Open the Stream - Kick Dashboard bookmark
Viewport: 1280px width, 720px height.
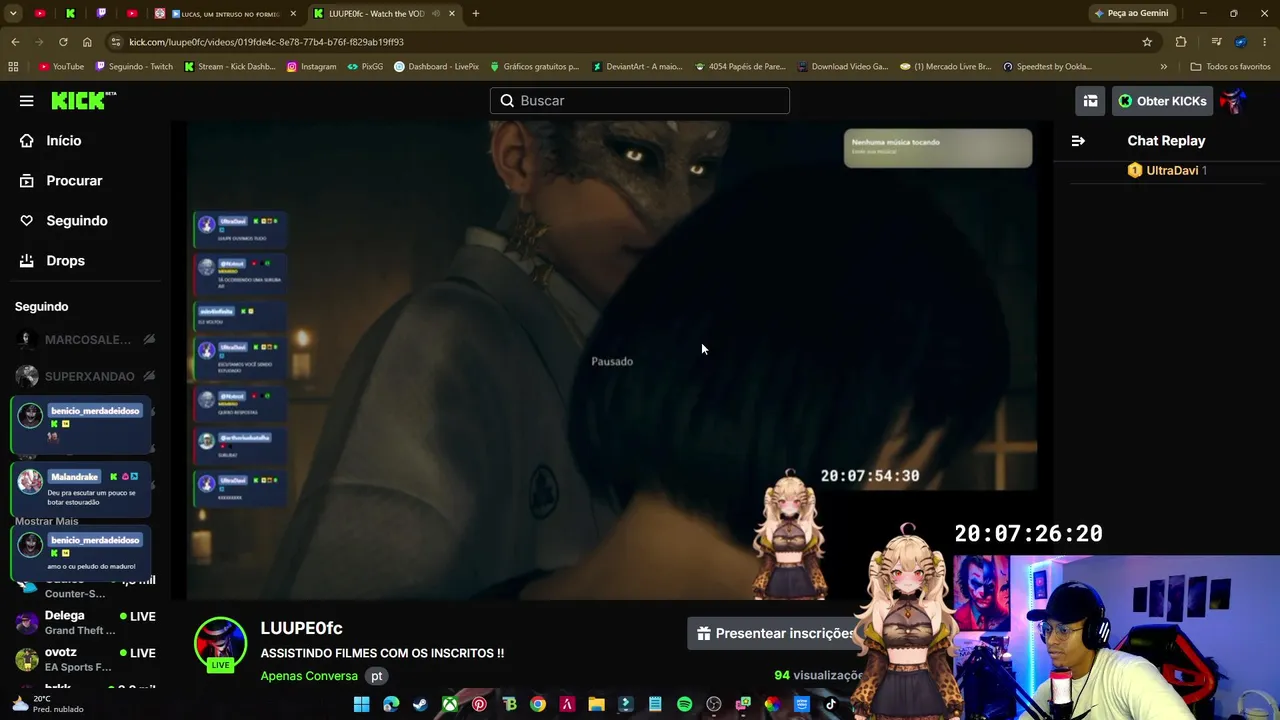(230, 67)
